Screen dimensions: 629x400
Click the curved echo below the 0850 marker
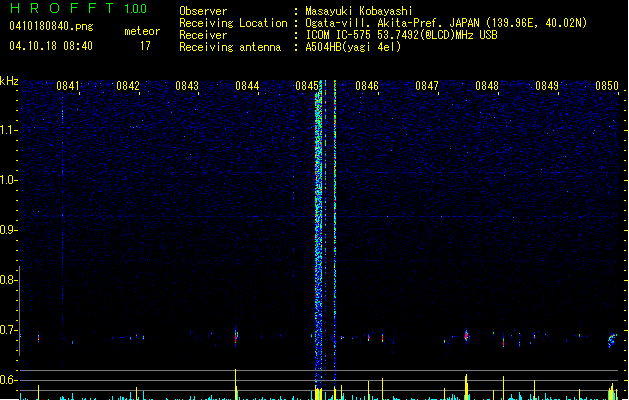(612, 340)
